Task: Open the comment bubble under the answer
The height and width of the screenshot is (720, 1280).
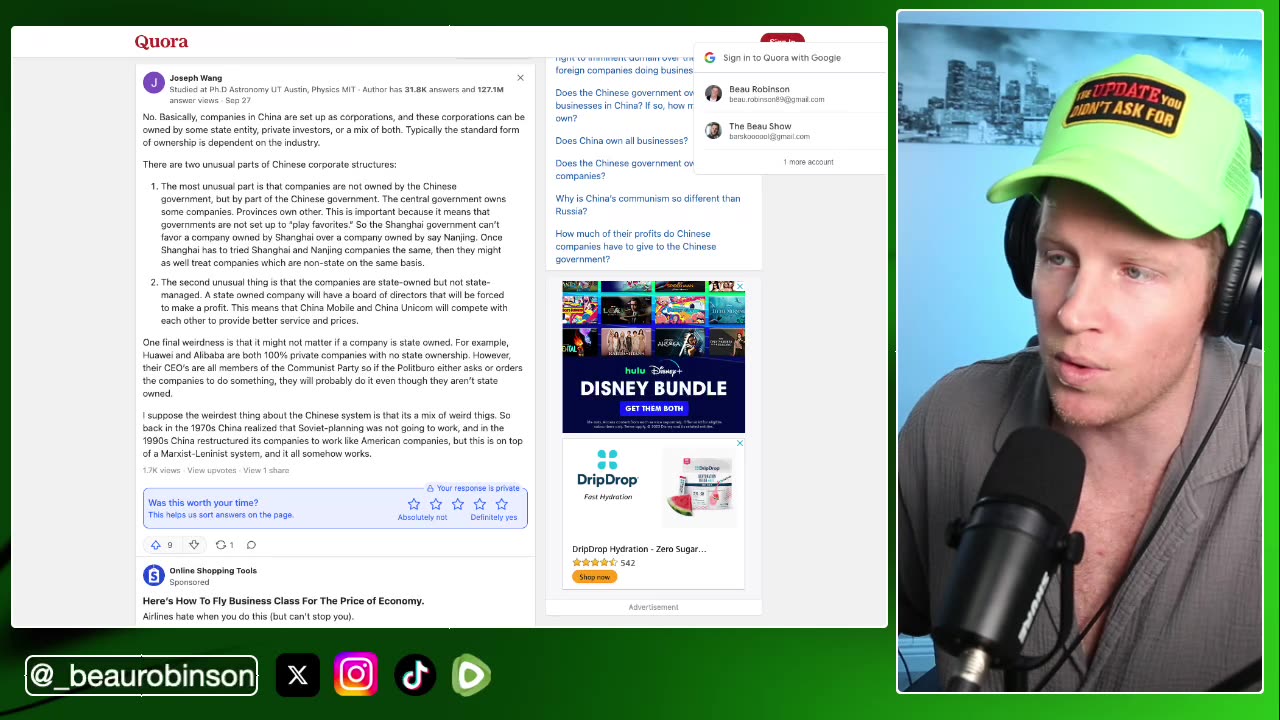Action: [251, 545]
